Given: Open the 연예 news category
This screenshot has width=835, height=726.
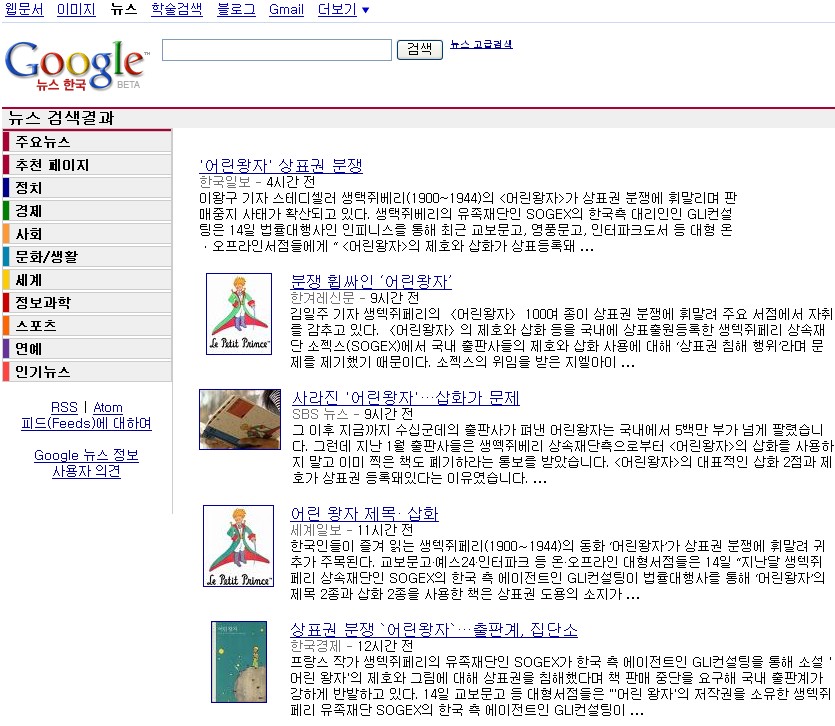Looking at the screenshot, I should coord(87,349).
